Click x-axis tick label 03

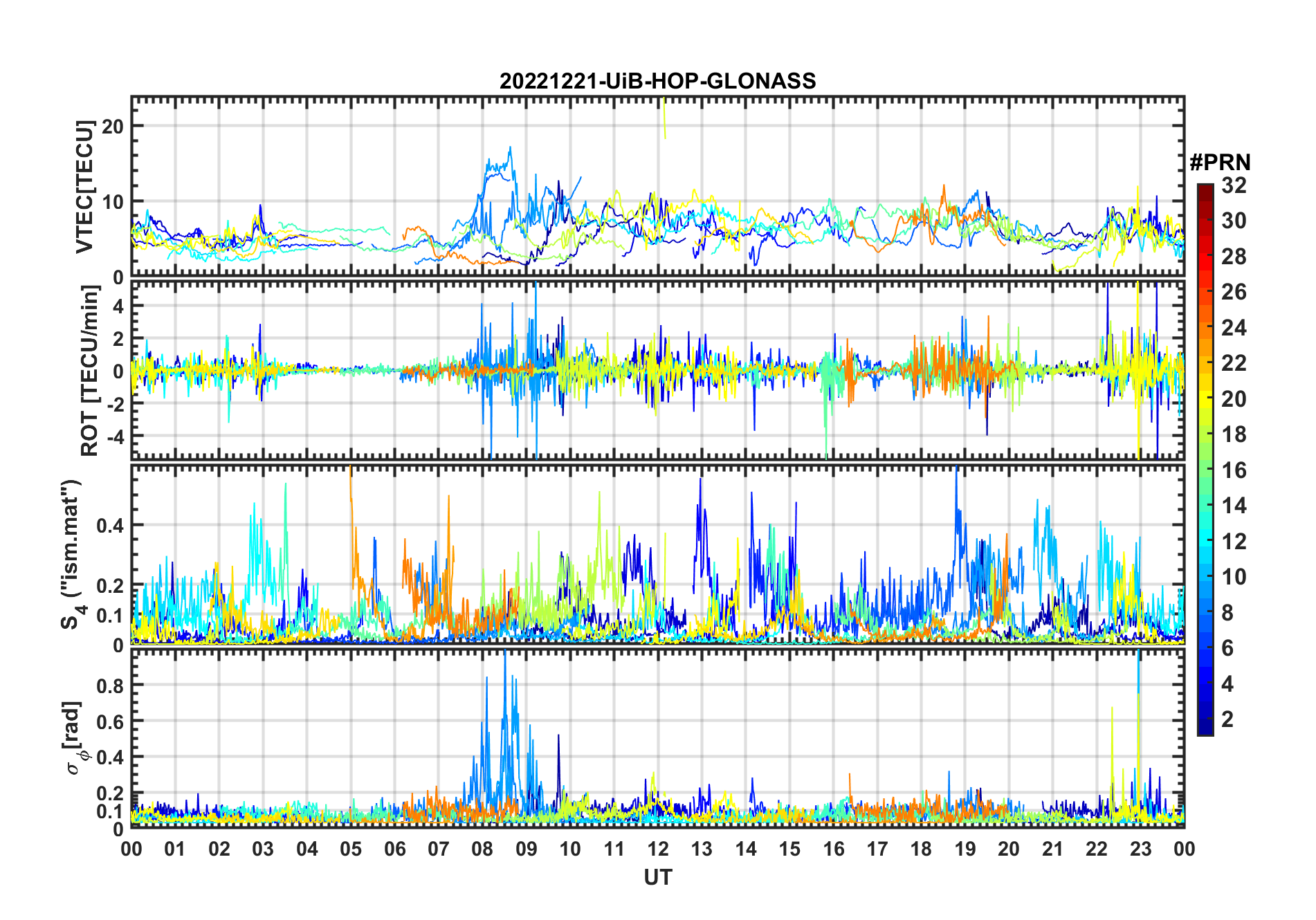click(263, 849)
